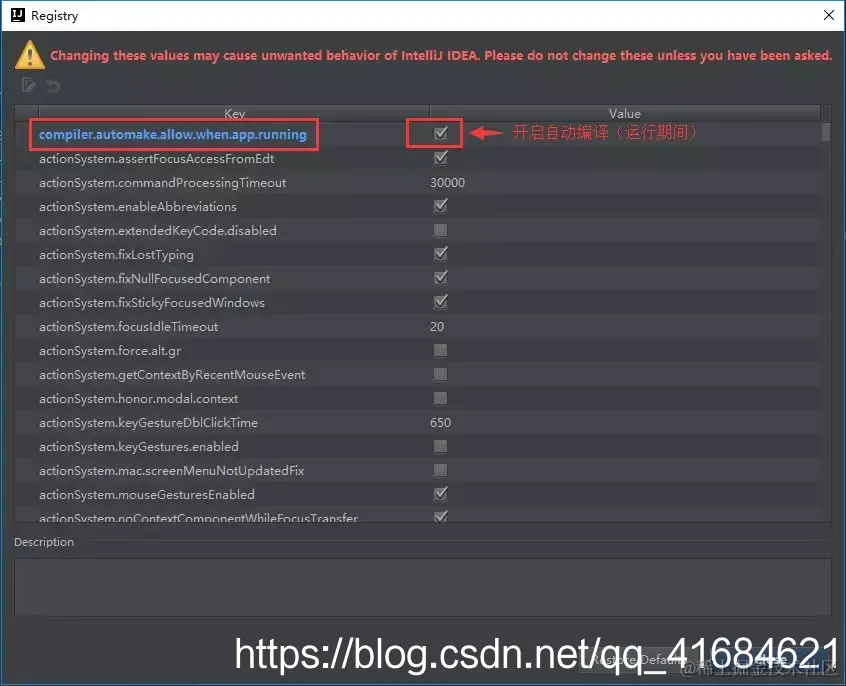
Task: Click the IntelliJ logo in title bar
Action: click(18, 15)
